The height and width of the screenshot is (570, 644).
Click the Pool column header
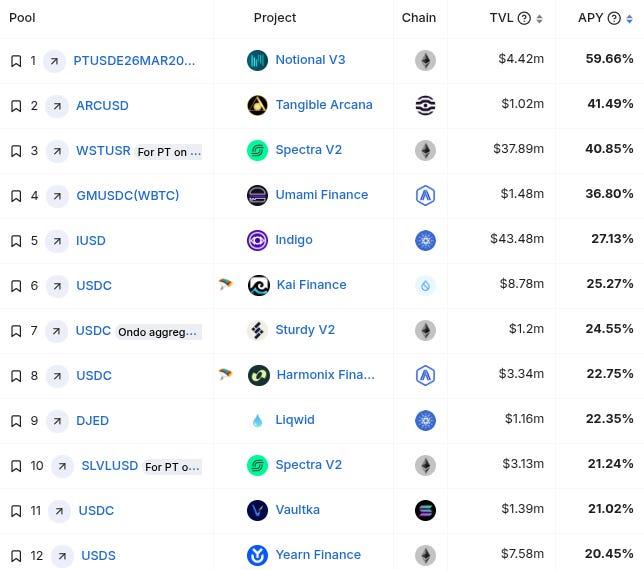click(22, 18)
